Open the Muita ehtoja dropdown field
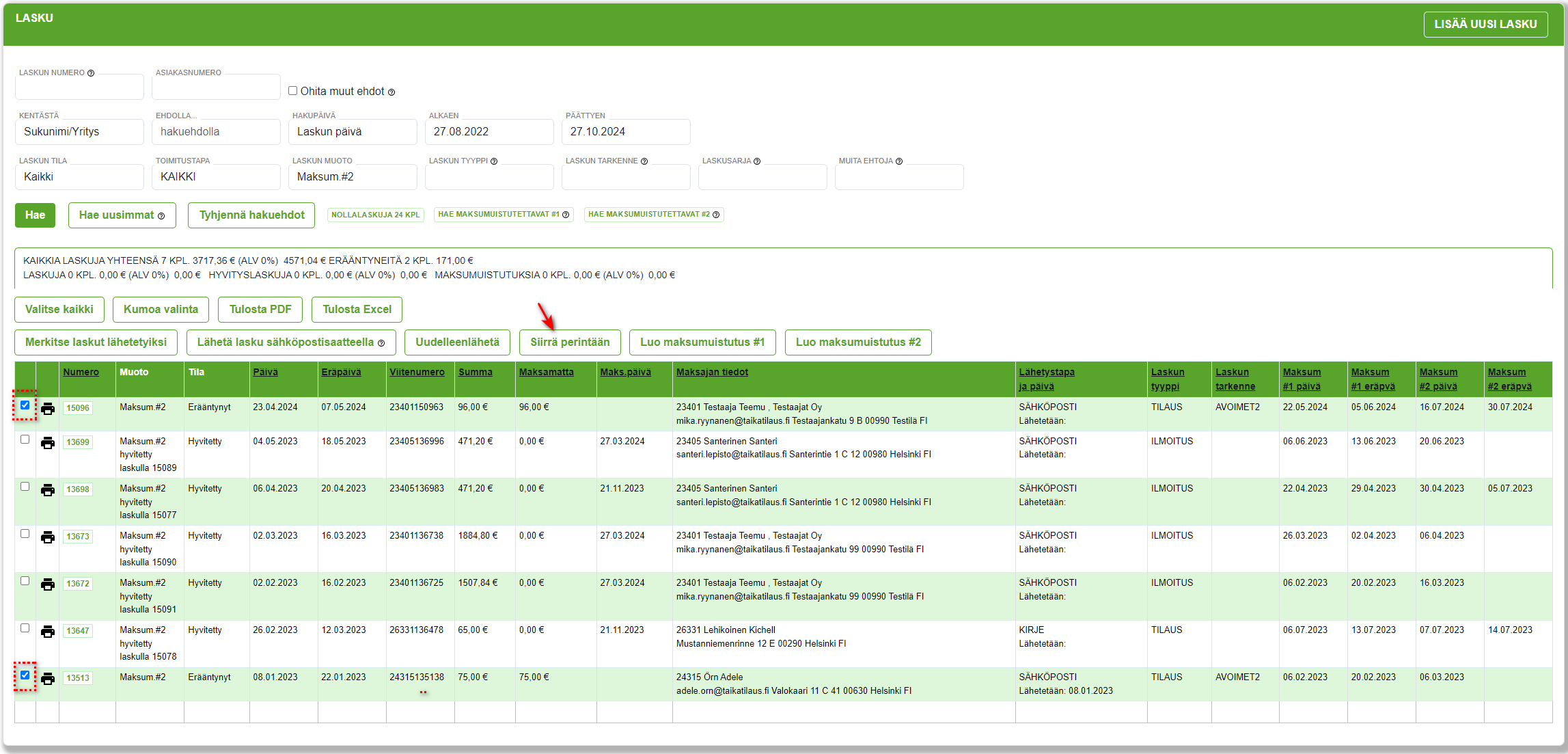 click(899, 177)
